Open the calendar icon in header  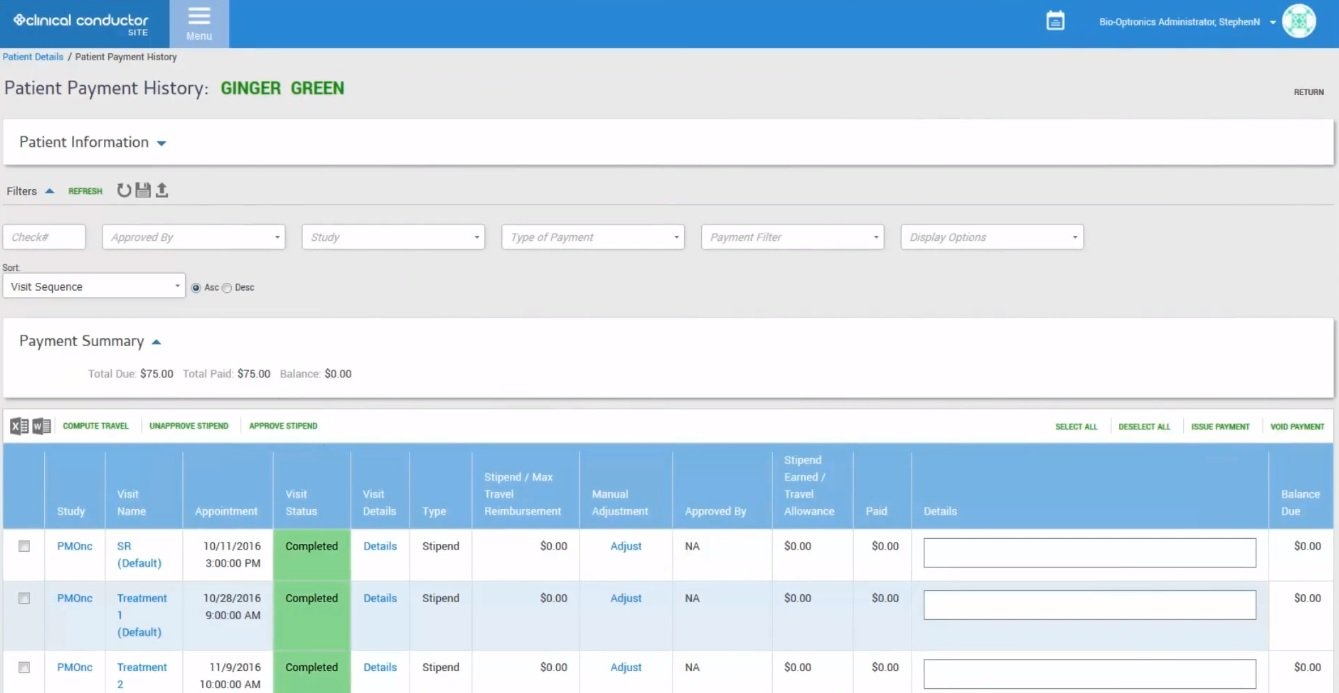[1055, 21]
